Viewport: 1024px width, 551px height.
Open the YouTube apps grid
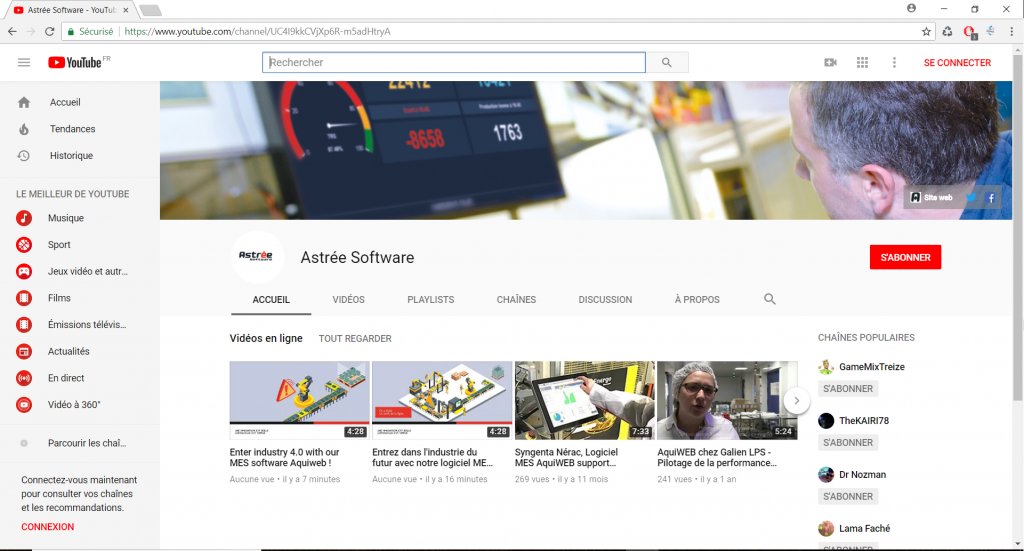click(x=863, y=63)
